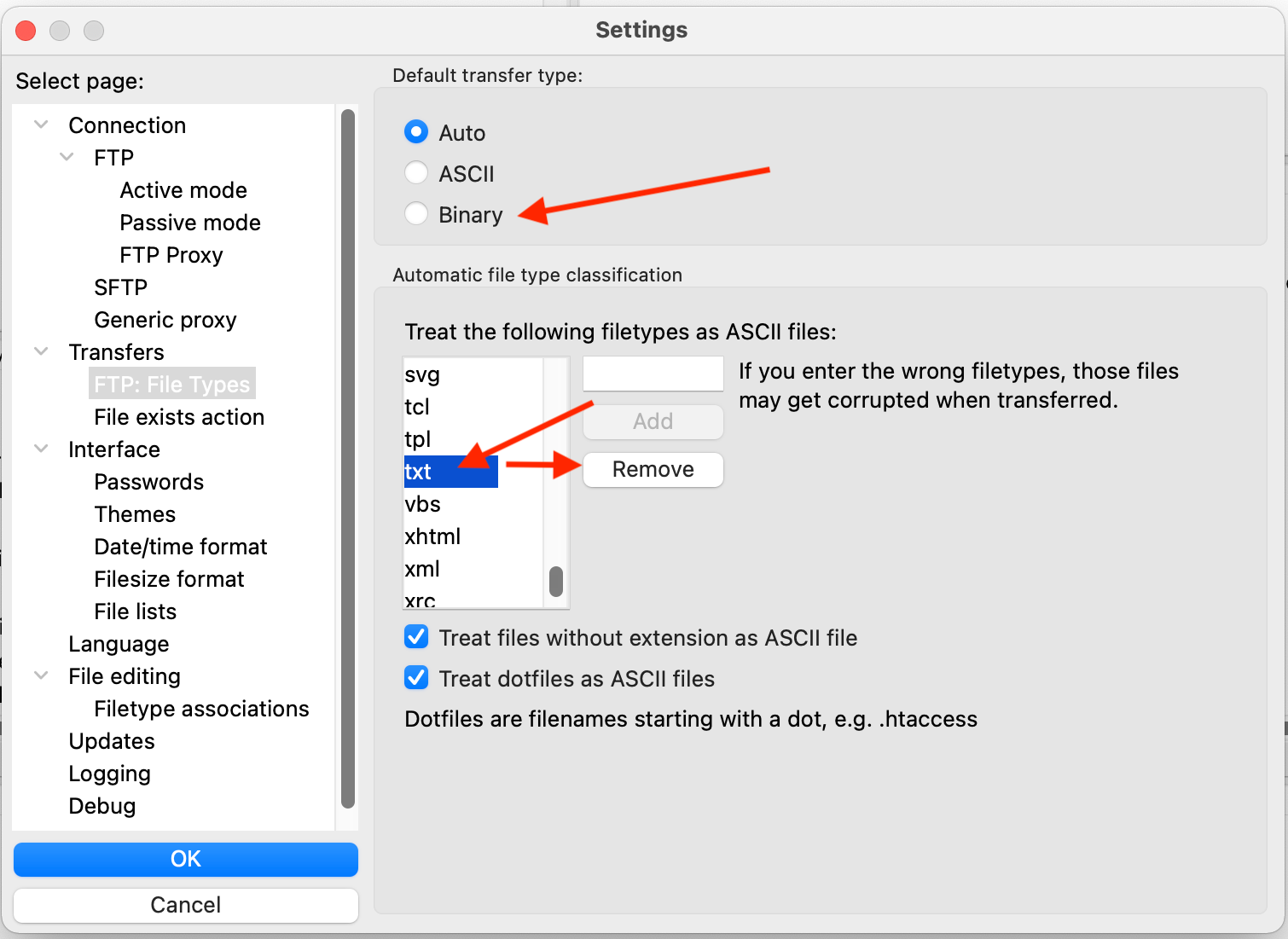
Task: Go to Filetype associations settings
Action: coord(200,708)
